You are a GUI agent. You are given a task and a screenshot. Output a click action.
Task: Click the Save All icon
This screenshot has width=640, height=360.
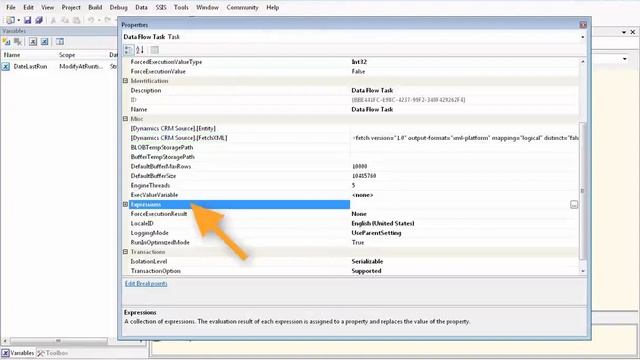tap(39, 20)
